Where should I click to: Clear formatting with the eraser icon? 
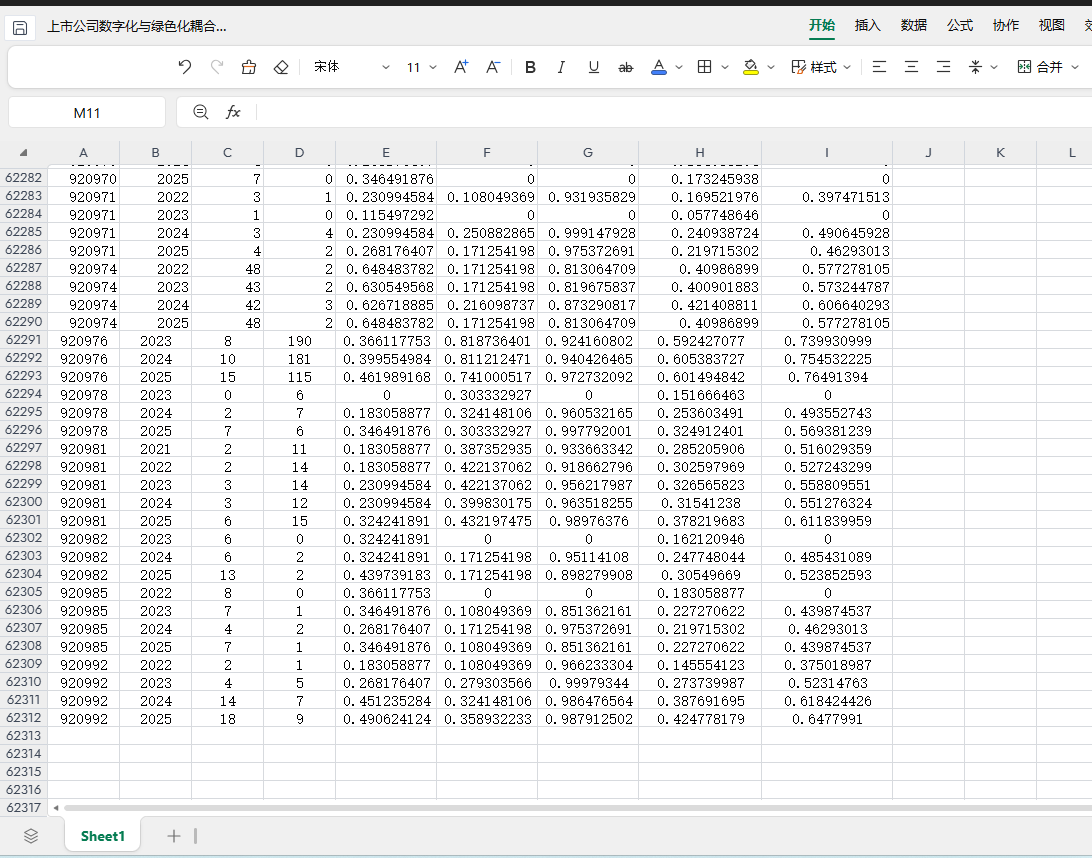click(x=281, y=67)
